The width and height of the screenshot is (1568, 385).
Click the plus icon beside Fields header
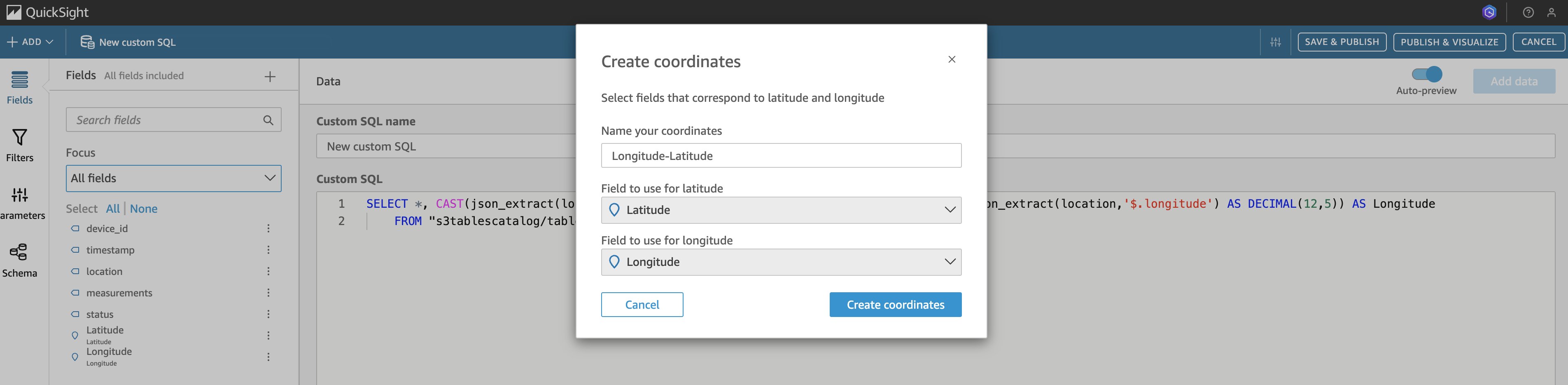[x=270, y=76]
